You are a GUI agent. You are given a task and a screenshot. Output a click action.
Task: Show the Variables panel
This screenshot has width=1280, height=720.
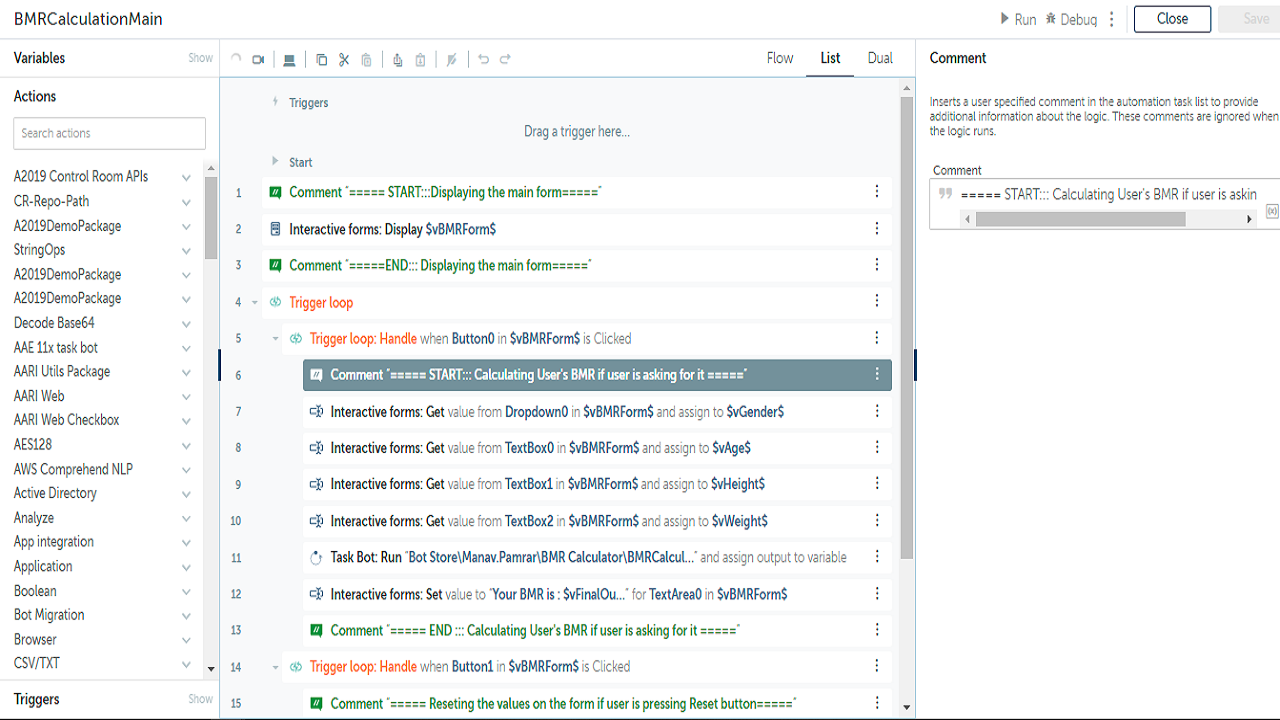(200, 58)
